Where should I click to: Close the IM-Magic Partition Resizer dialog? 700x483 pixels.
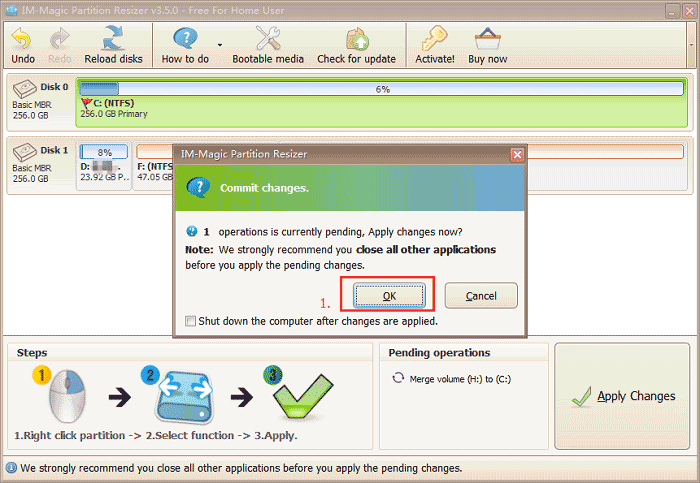(x=517, y=155)
